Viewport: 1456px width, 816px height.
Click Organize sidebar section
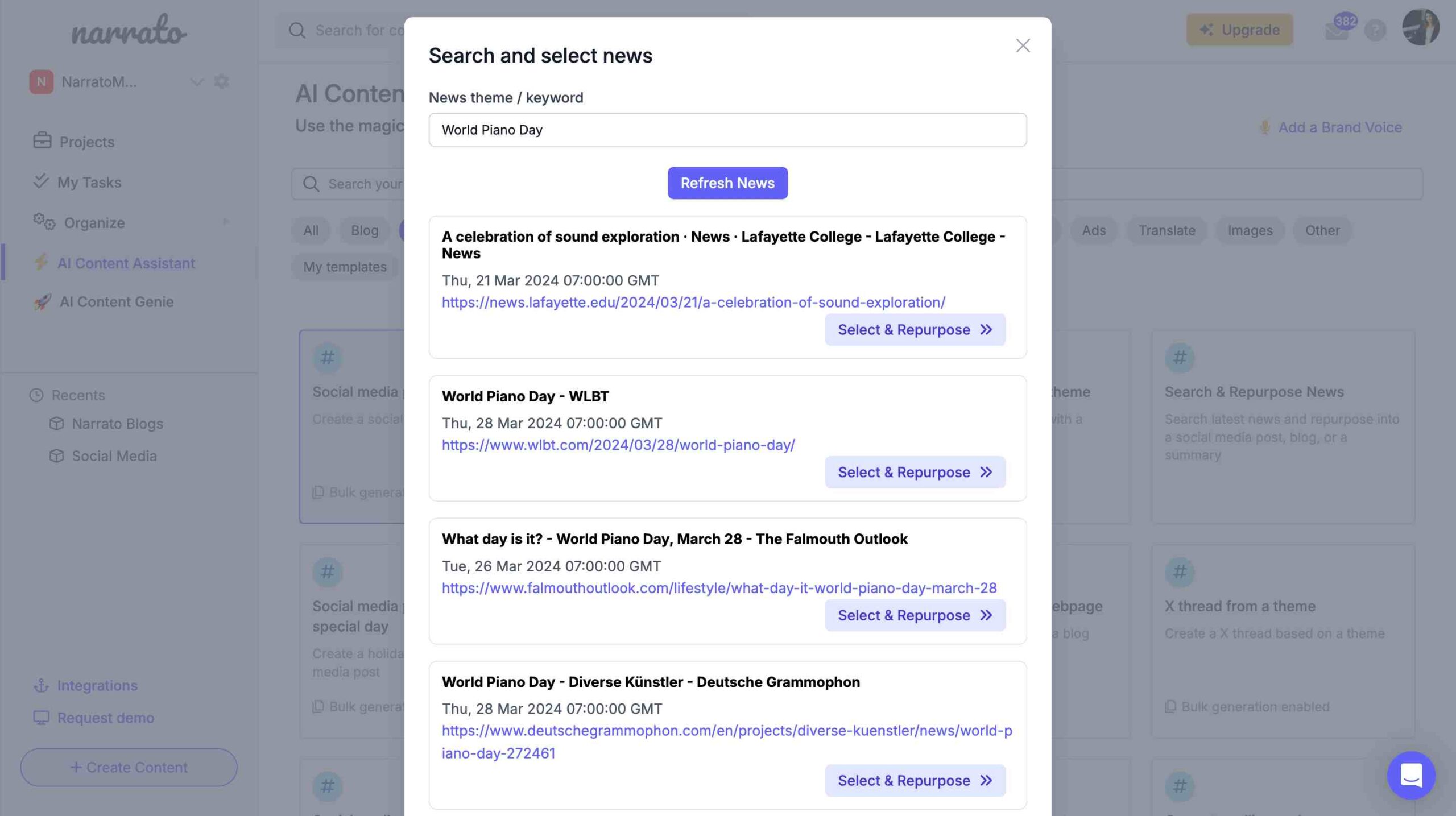[x=94, y=222]
